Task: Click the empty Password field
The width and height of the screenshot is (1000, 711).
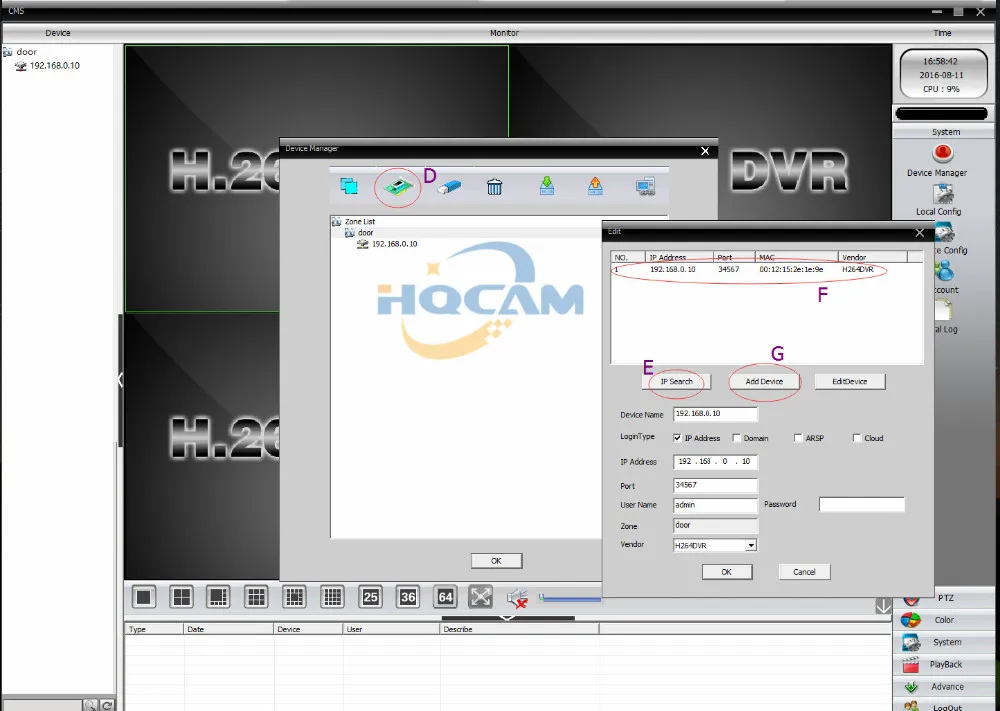Action: coord(862,505)
